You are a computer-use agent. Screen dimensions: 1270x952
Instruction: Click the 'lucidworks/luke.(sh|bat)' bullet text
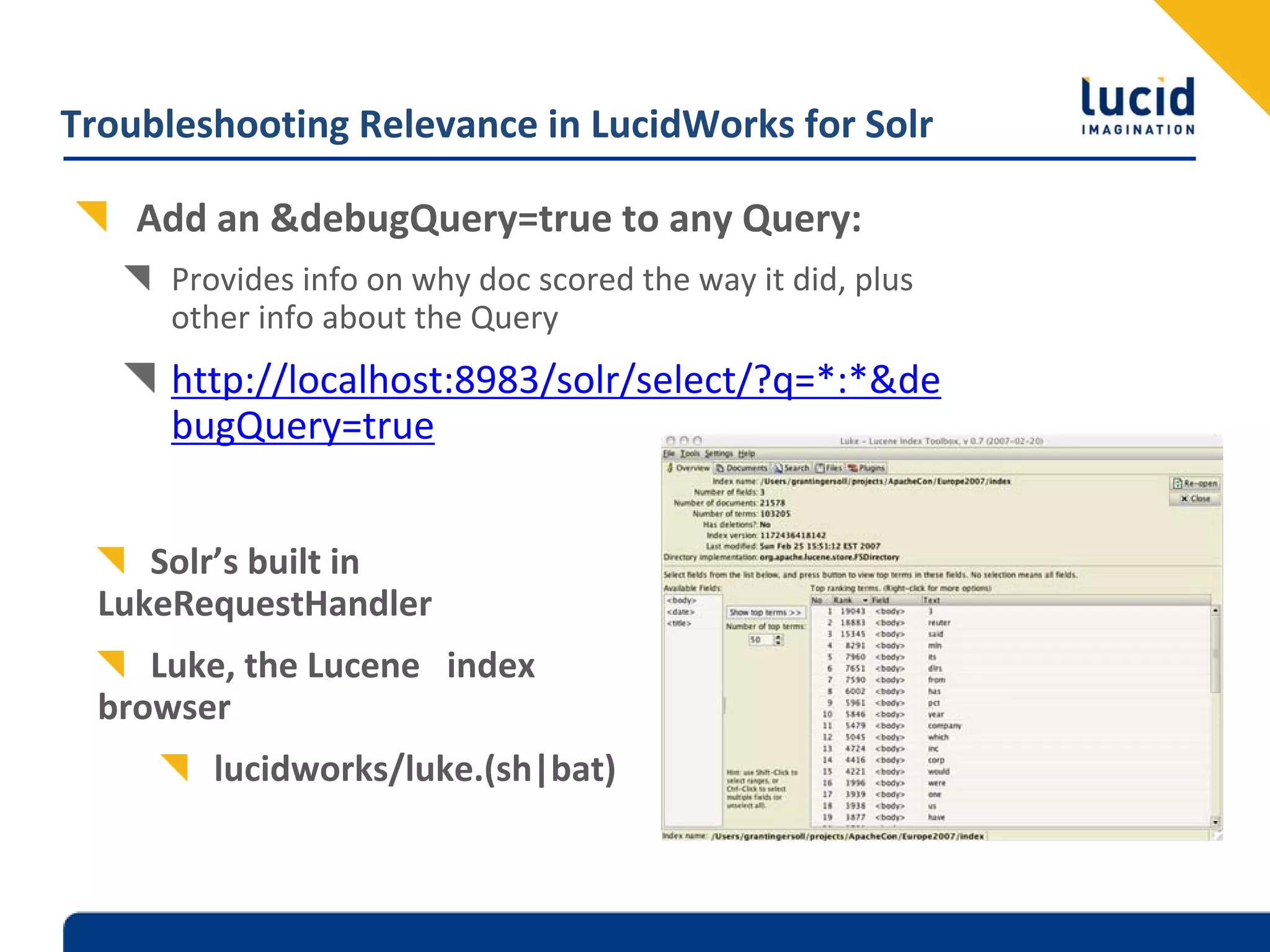click(415, 769)
